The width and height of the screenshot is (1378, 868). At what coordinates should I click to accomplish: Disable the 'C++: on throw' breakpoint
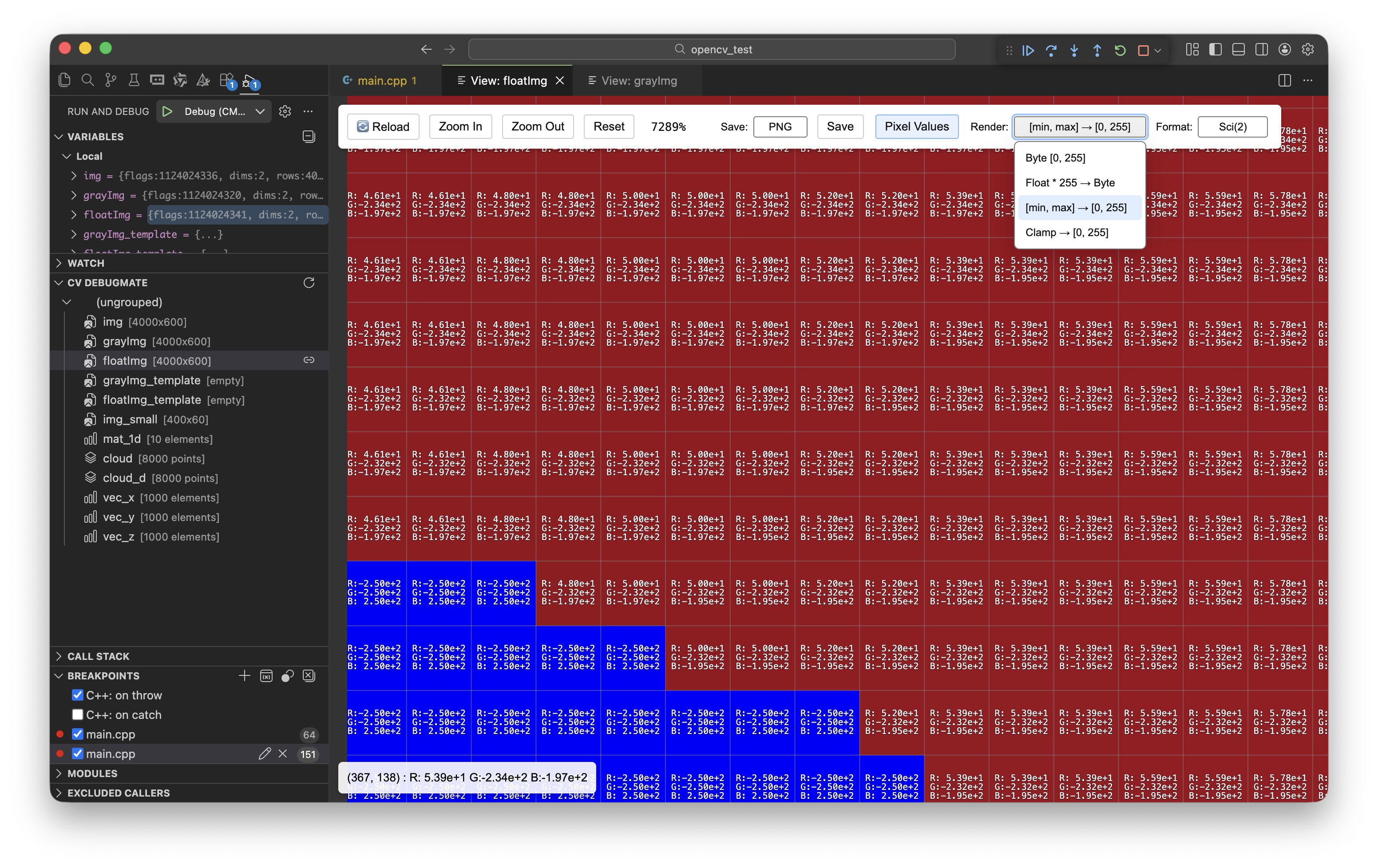click(x=78, y=695)
